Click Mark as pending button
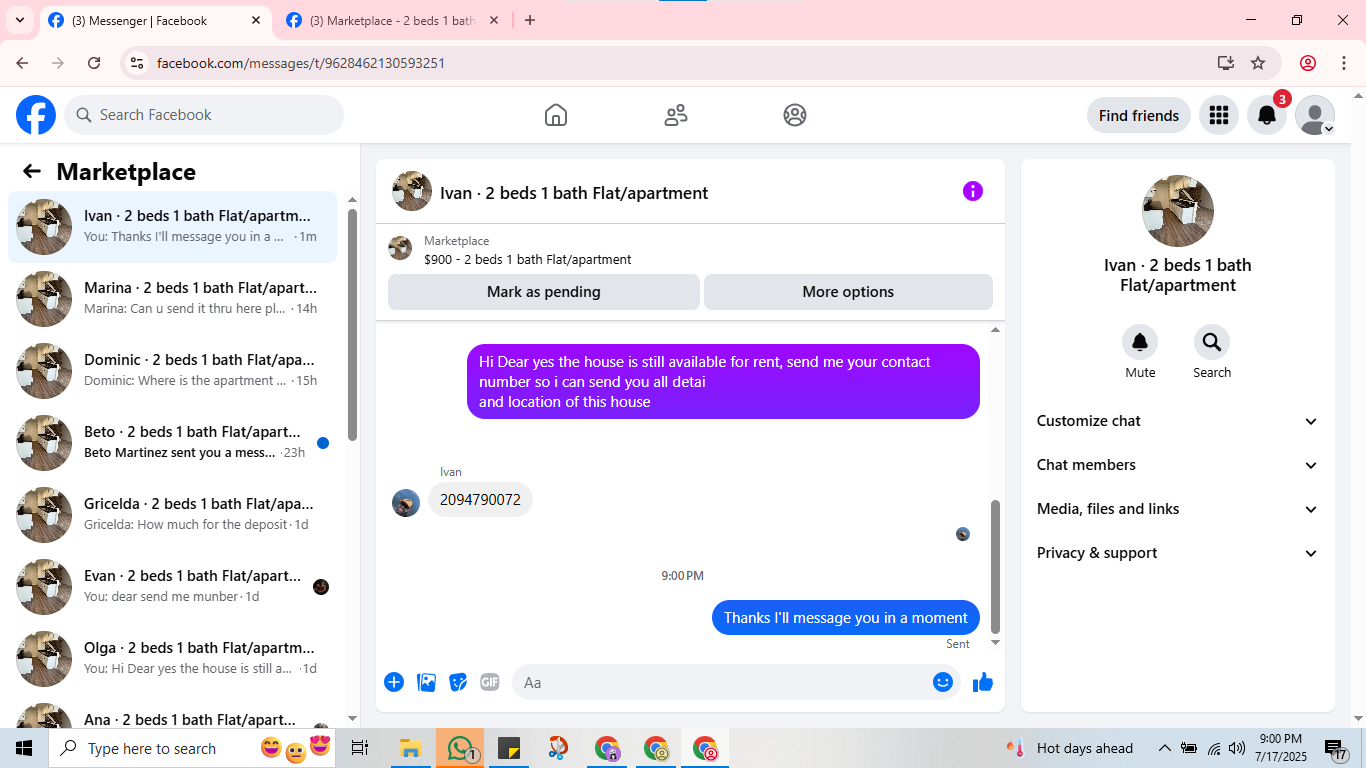Viewport: 1366px width, 768px height. tap(544, 292)
